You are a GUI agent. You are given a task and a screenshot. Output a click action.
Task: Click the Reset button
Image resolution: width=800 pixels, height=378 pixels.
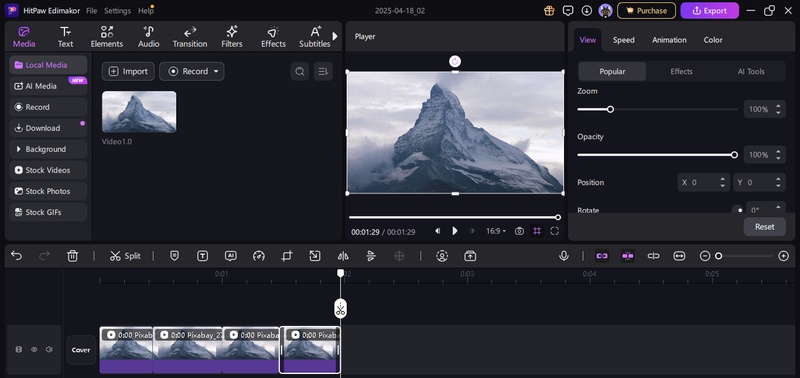pyautogui.click(x=764, y=226)
